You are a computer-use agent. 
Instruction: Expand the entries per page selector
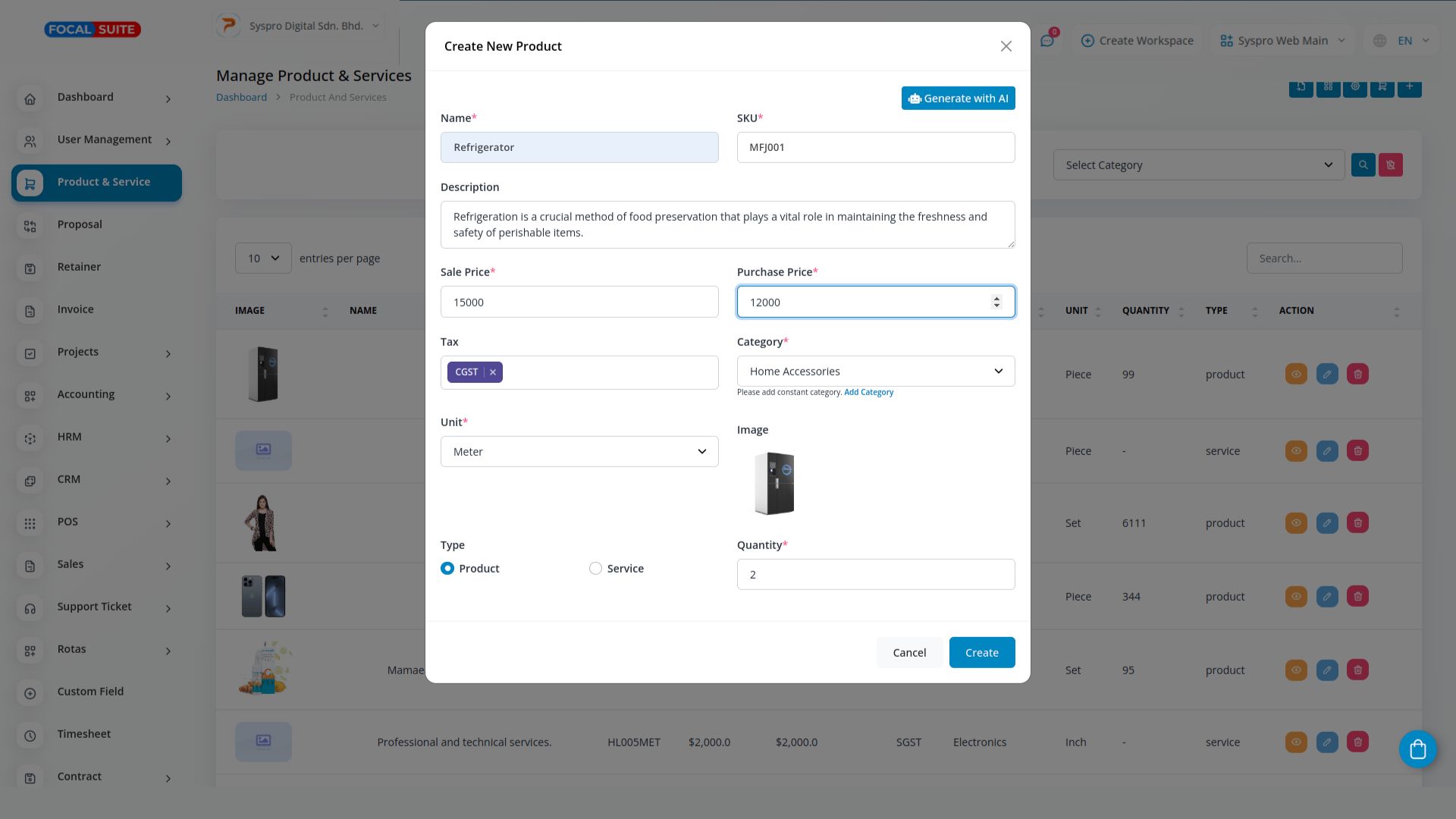[x=263, y=259]
